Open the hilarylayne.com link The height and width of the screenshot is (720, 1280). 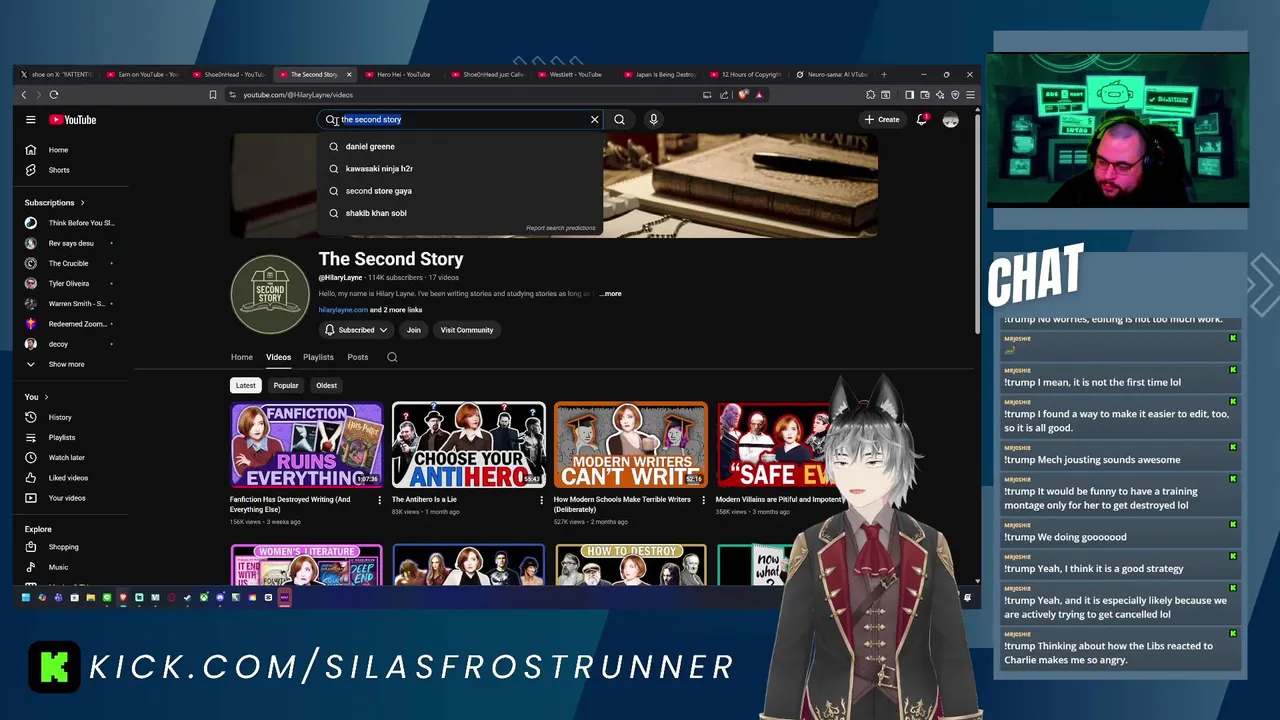pos(343,310)
